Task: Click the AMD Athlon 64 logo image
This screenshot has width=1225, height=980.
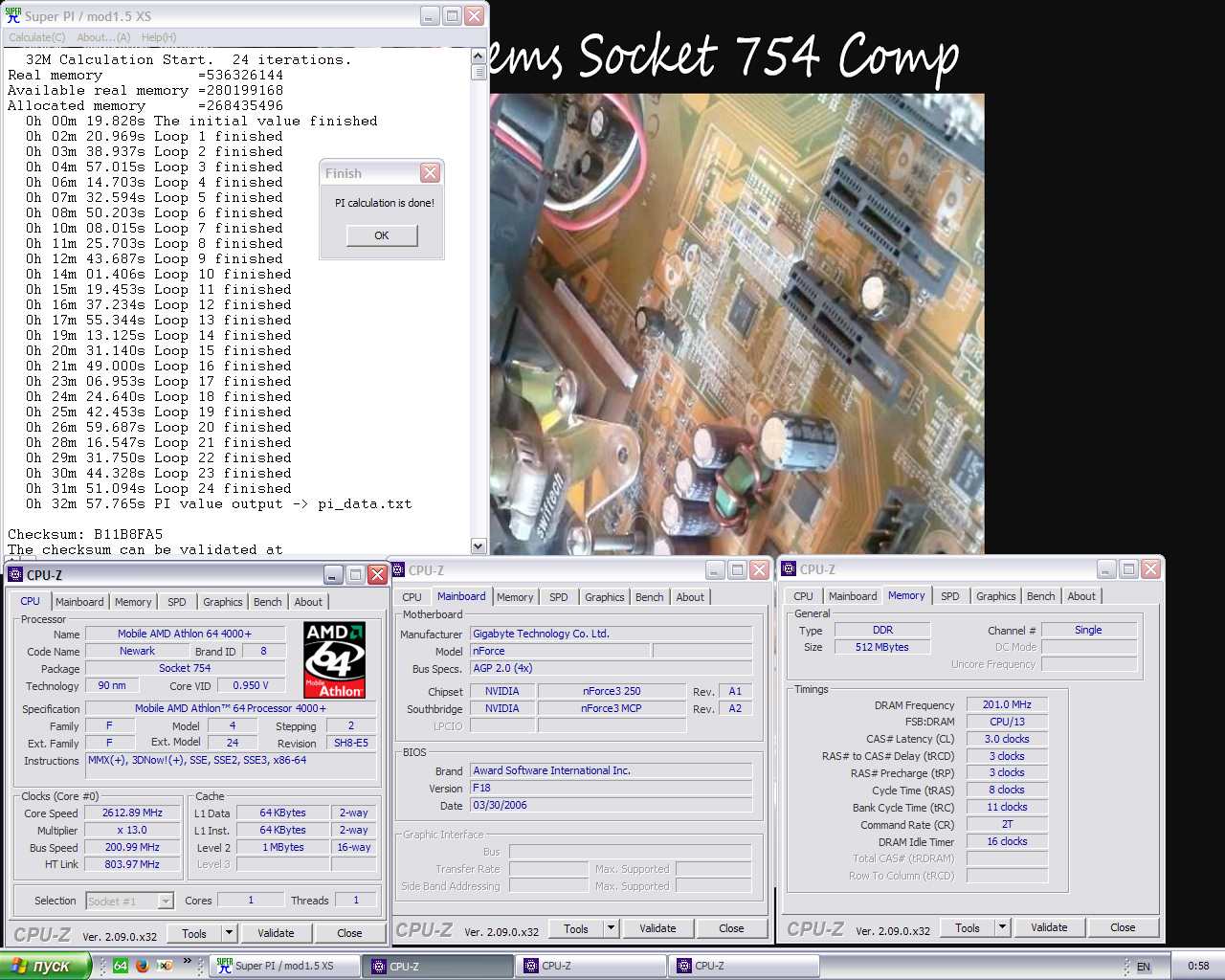Action: pyautogui.click(x=334, y=659)
